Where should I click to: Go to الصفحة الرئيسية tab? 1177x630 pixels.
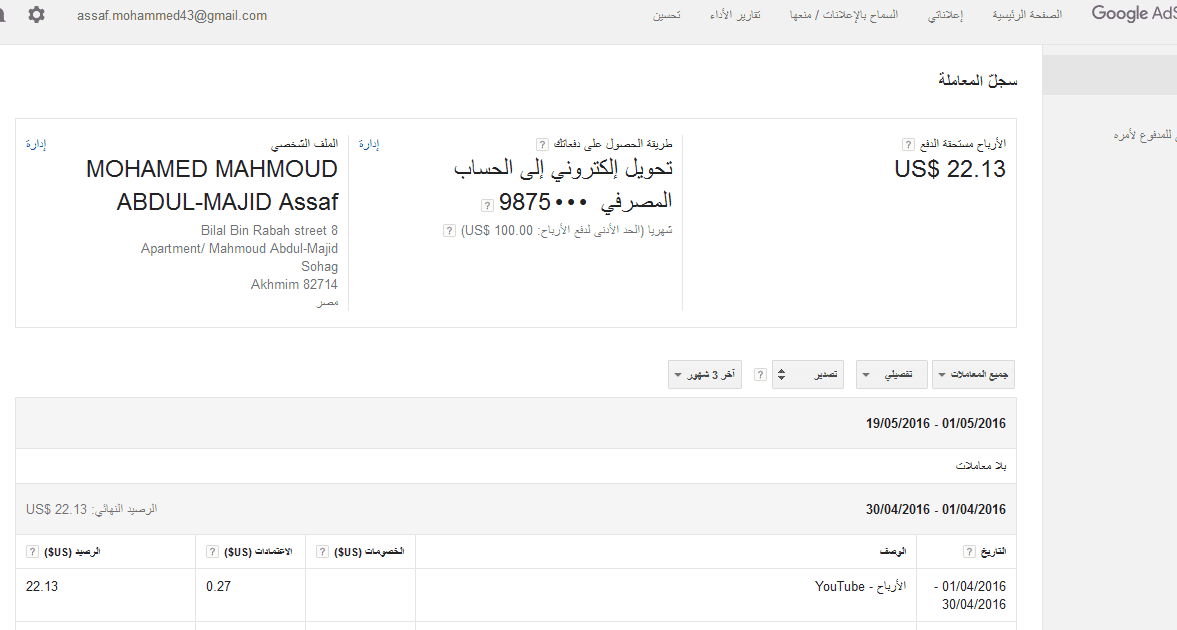click(1027, 15)
